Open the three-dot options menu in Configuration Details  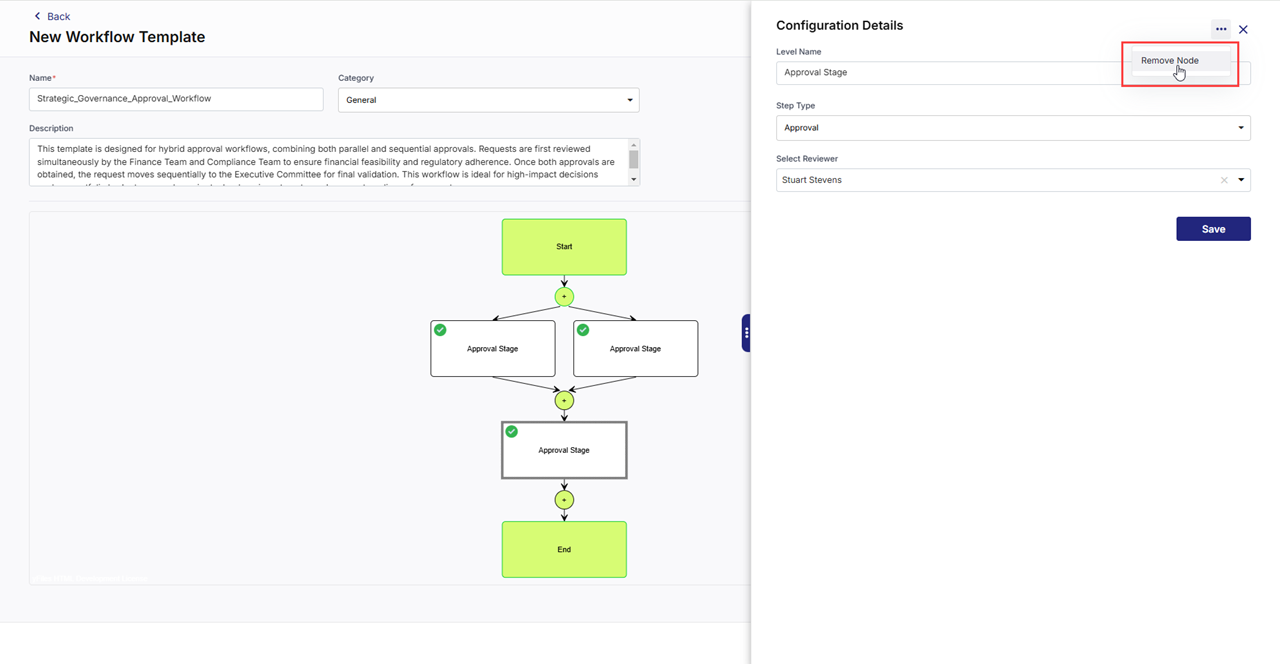click(1221, 29)
